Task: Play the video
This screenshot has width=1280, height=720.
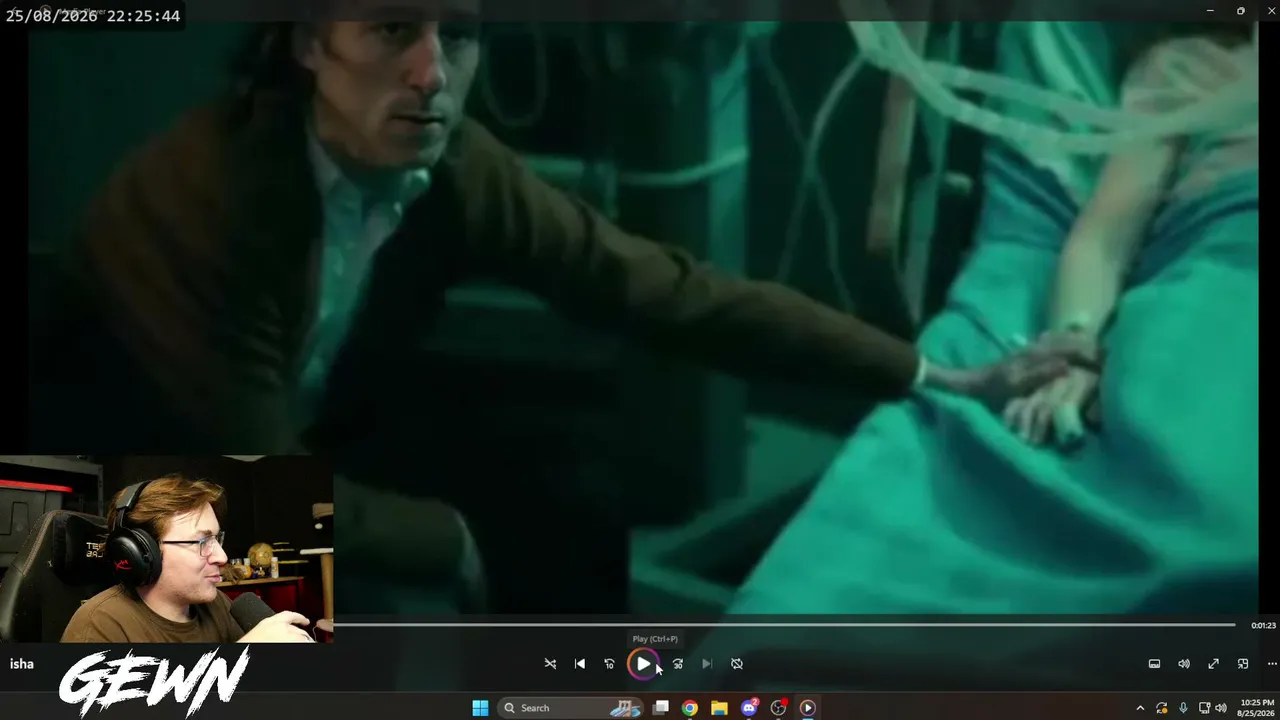Action: coord(643,664)
